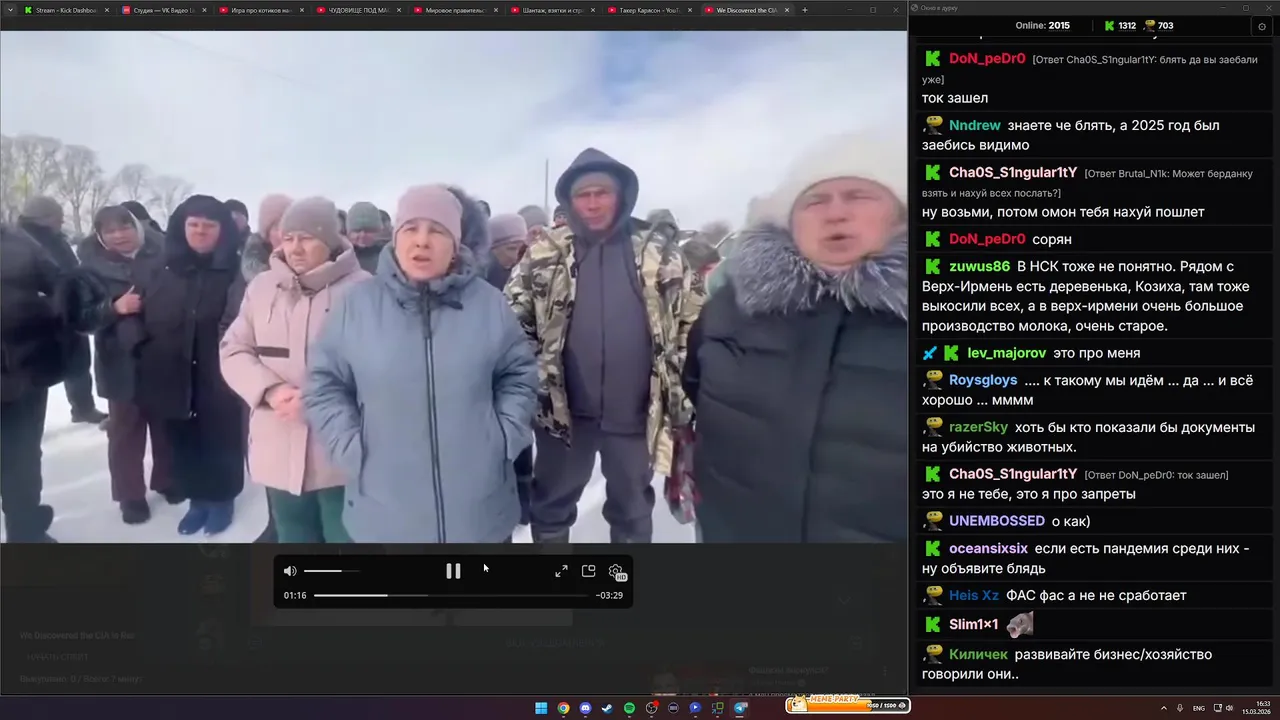Screen dimensions: 1280x720
Task: Open Steam from taskbar
Action: click(x=607, y=708)
